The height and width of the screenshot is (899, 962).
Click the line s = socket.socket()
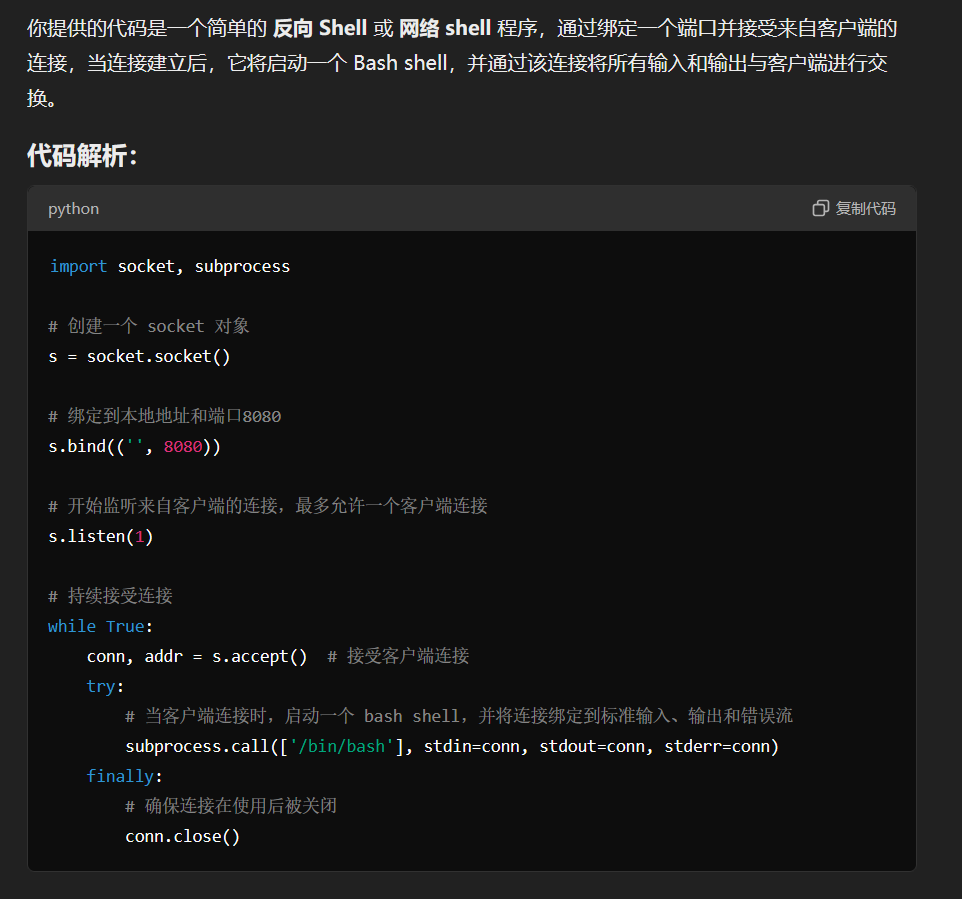point(139,357)
